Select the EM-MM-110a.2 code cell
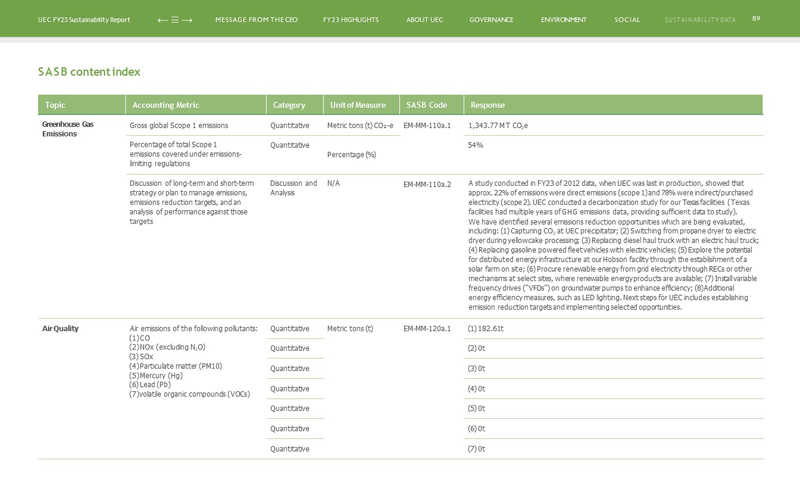Viewport: 800px width, 486px height. pyautogui.click(x=427, y=184)
